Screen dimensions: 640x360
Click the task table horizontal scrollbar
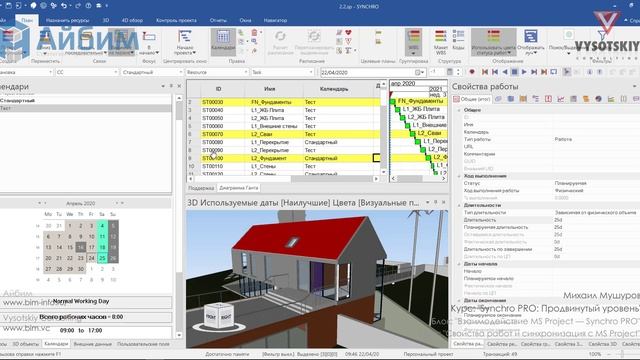click(283, 179)
